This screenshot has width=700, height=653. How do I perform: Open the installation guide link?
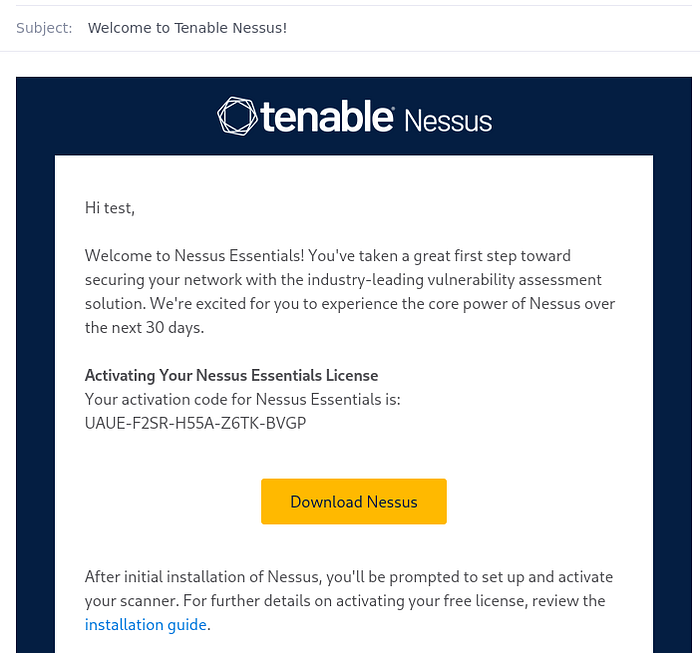click(146, 624)
